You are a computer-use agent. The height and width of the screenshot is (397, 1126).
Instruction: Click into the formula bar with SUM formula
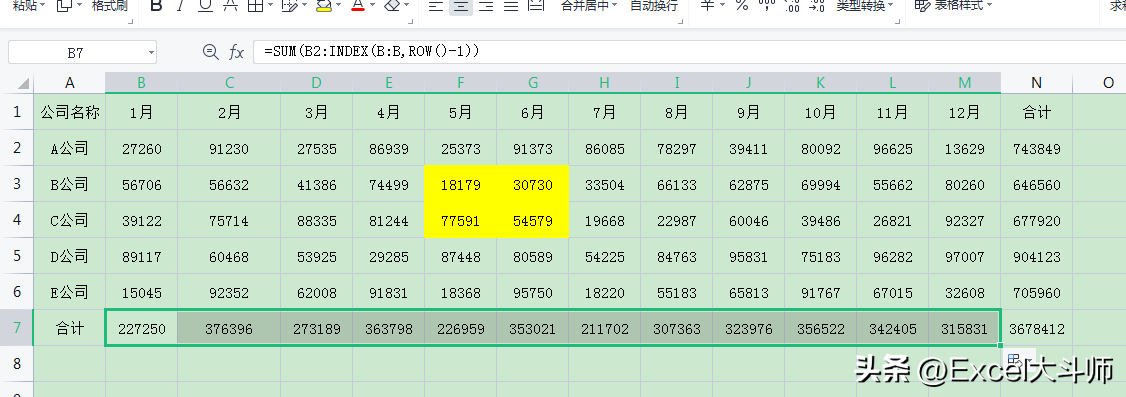(x=689, y=52)
